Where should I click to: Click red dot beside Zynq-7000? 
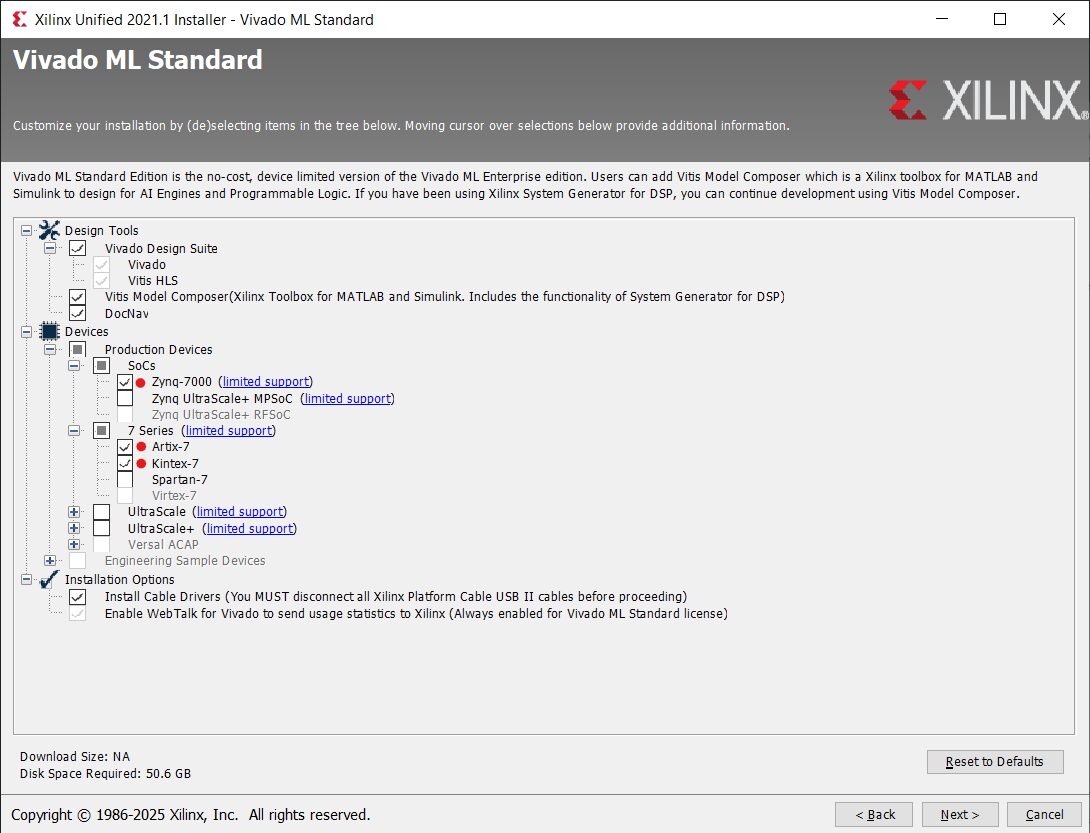coord(140,382)
